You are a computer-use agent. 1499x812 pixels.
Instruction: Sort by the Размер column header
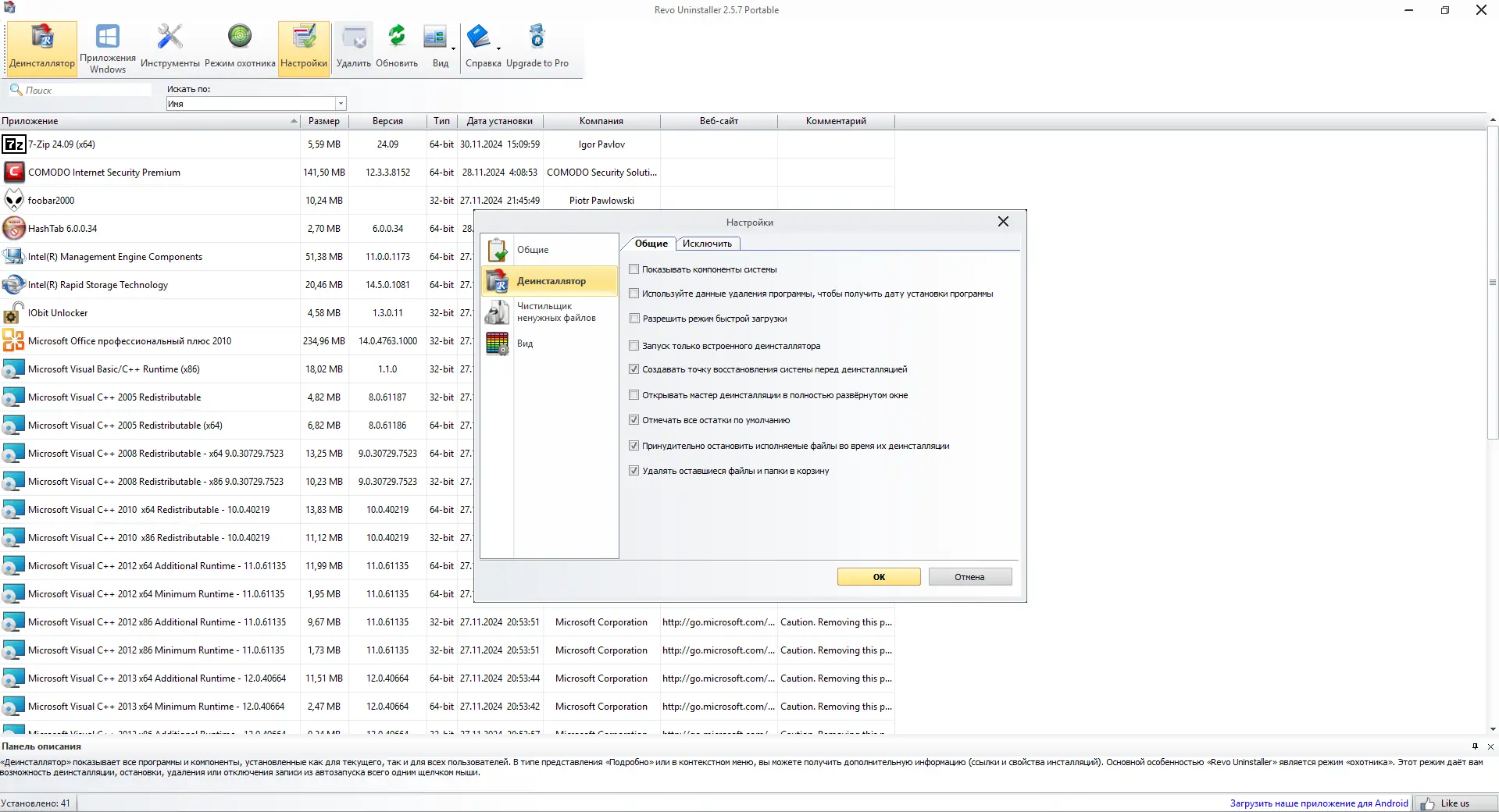[324, 121]
